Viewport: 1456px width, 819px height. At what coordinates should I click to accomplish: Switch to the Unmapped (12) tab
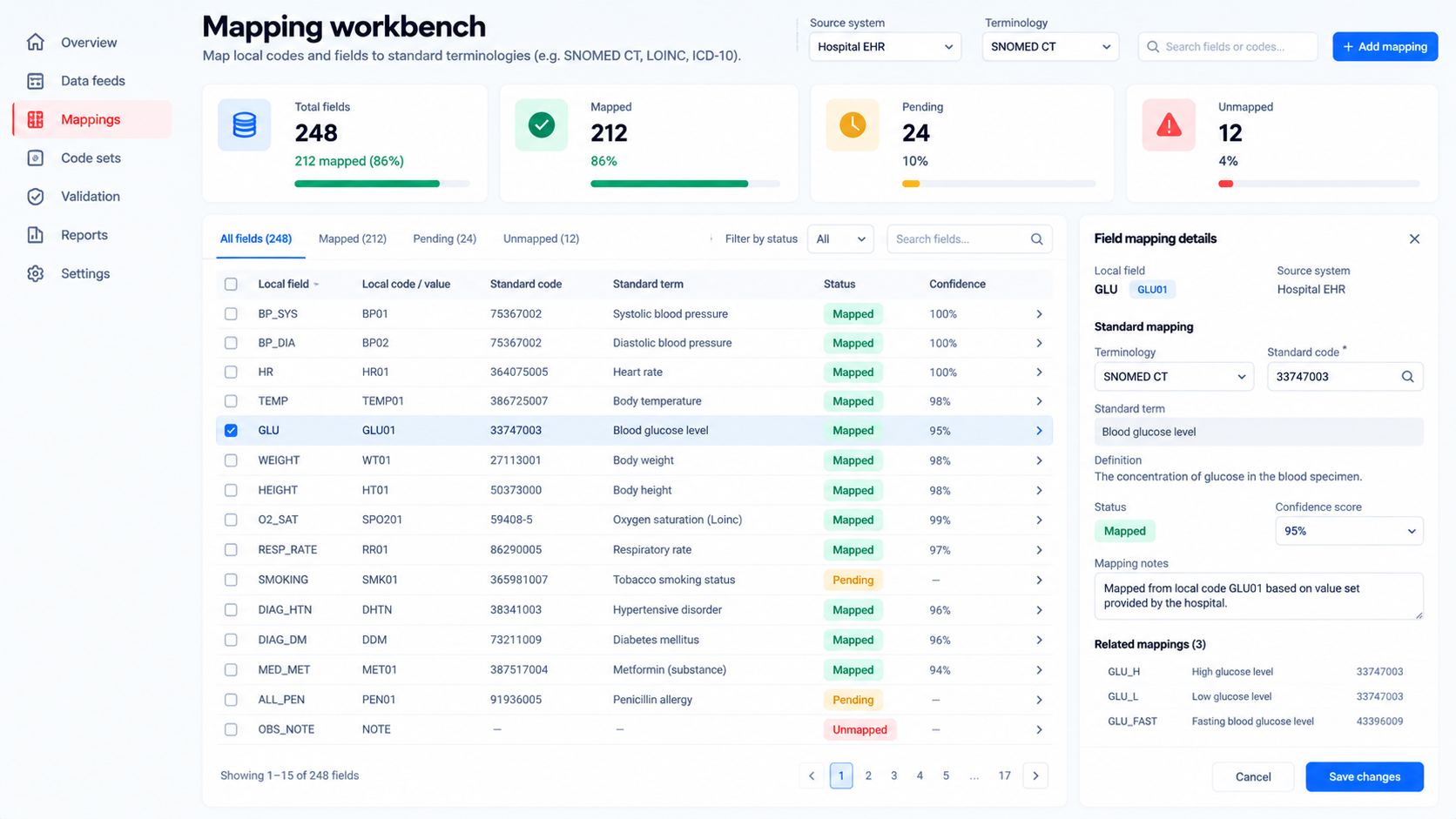pyautogui.click(x=541, y=238)
